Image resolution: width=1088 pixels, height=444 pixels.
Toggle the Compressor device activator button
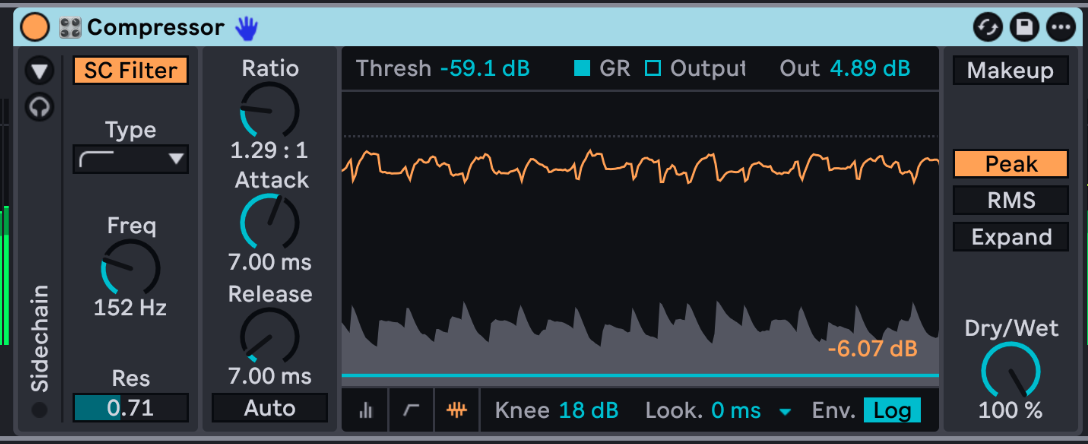34,27
